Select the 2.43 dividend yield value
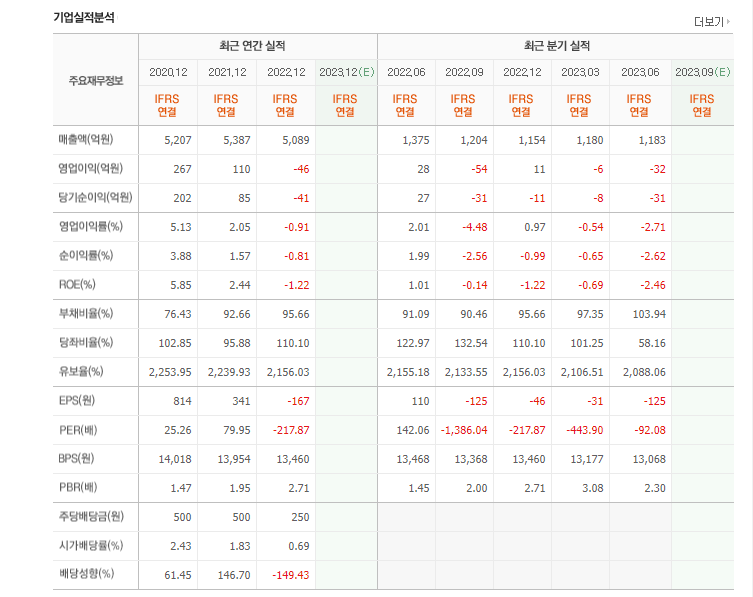753x597 pixels. [x=181, y=546]
